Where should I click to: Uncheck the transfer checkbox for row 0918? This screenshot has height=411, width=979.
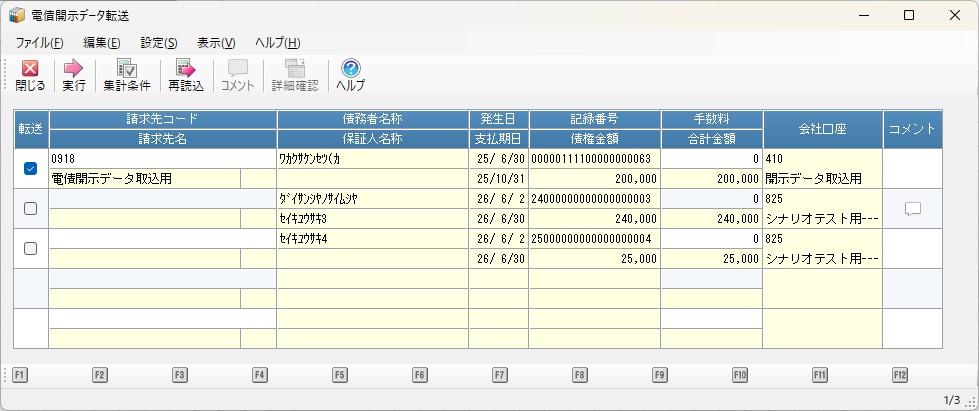[30, 169]
